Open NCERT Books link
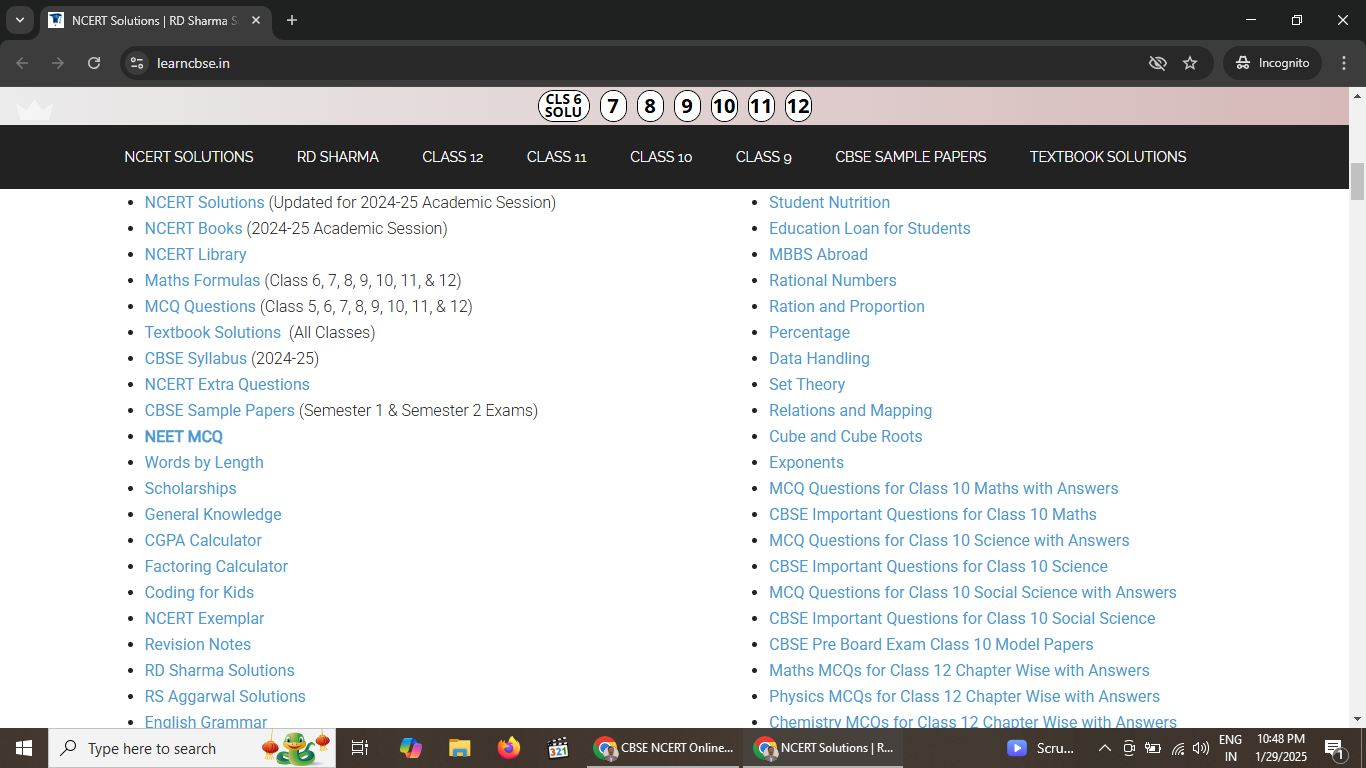1366x768 pixels. click(193, 228)
